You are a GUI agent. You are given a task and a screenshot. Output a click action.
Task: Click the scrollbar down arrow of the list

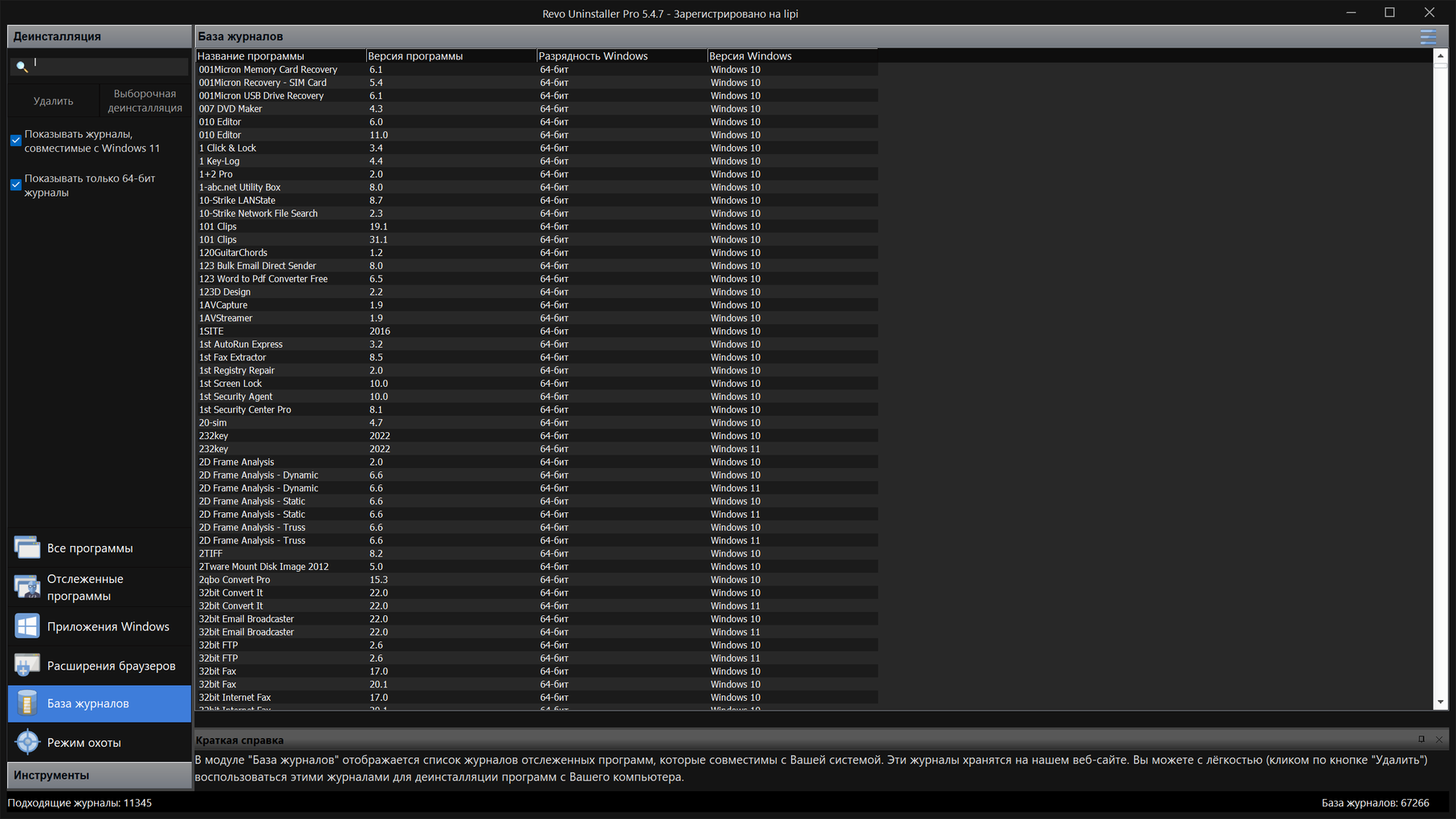pos(1441,703)
